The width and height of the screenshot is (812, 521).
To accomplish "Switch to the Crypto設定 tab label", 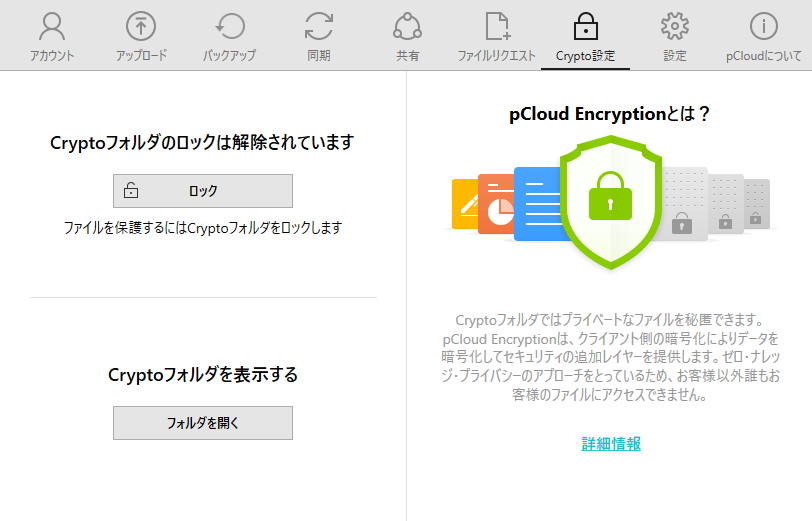I will pyautogui.click(x=585, y=56).
